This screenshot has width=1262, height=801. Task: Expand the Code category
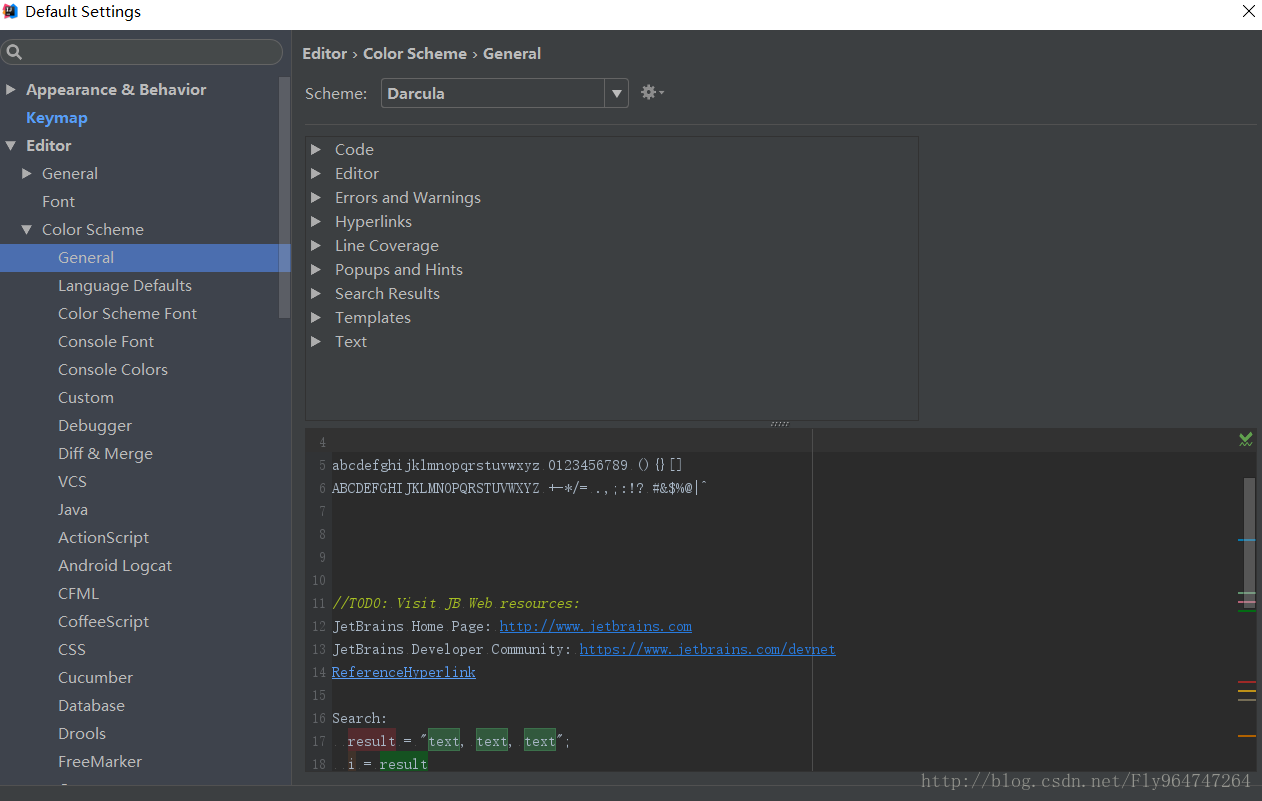tap(316, 149)
